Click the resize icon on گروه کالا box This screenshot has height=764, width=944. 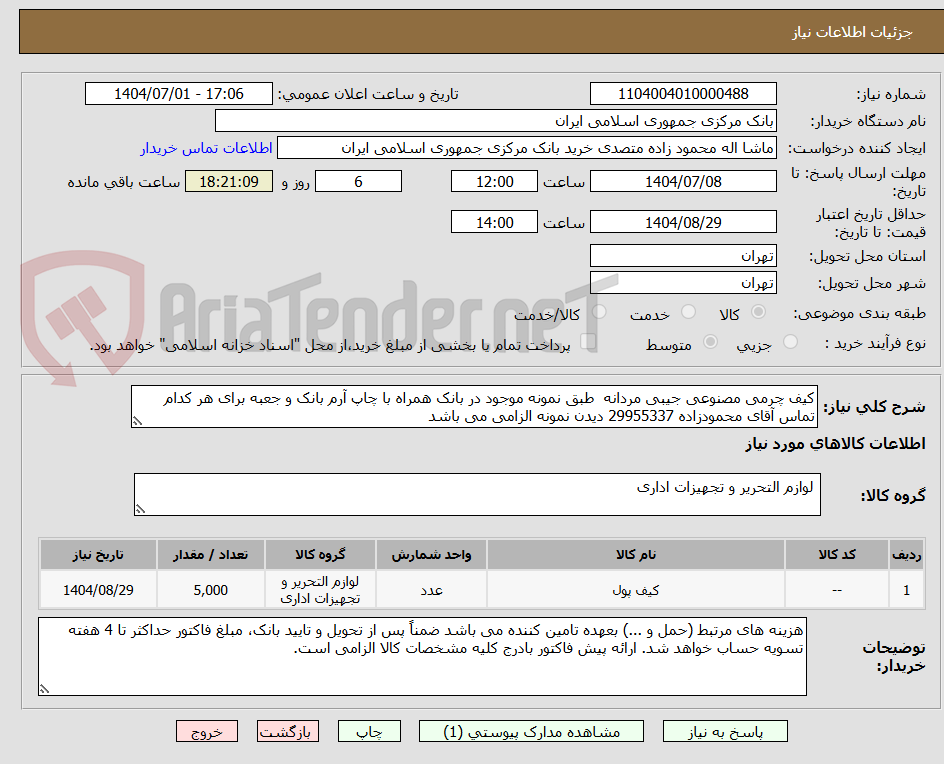(x=140, y=509)
